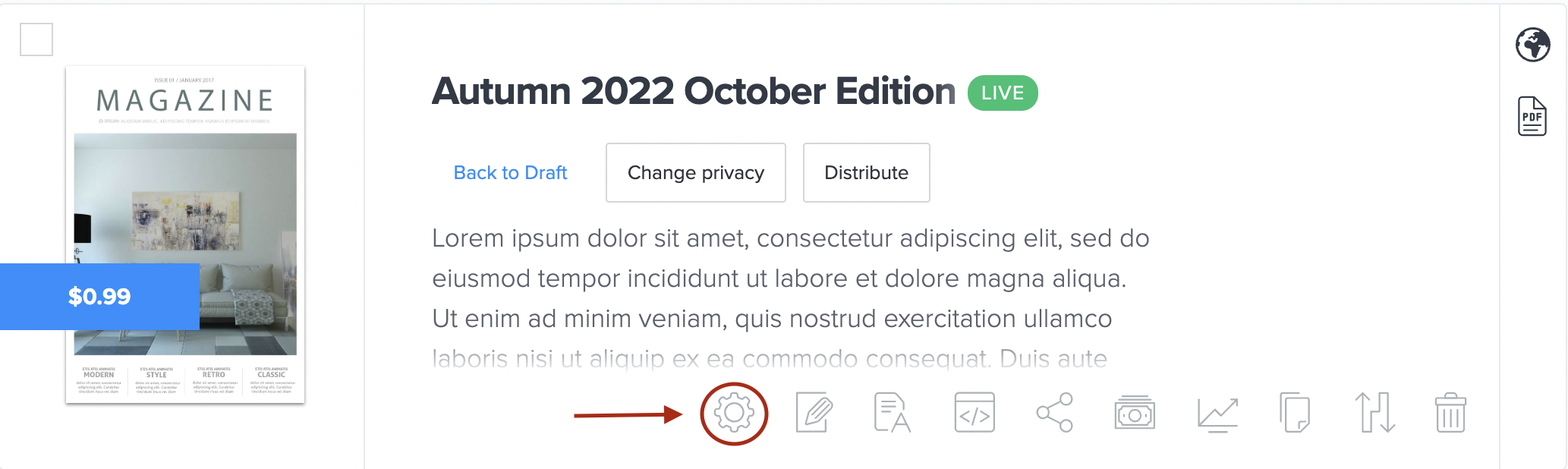This screenshot has height=469, width=1568.
Task: Click the green LIVE status badge
Action: pos(1003,93)
